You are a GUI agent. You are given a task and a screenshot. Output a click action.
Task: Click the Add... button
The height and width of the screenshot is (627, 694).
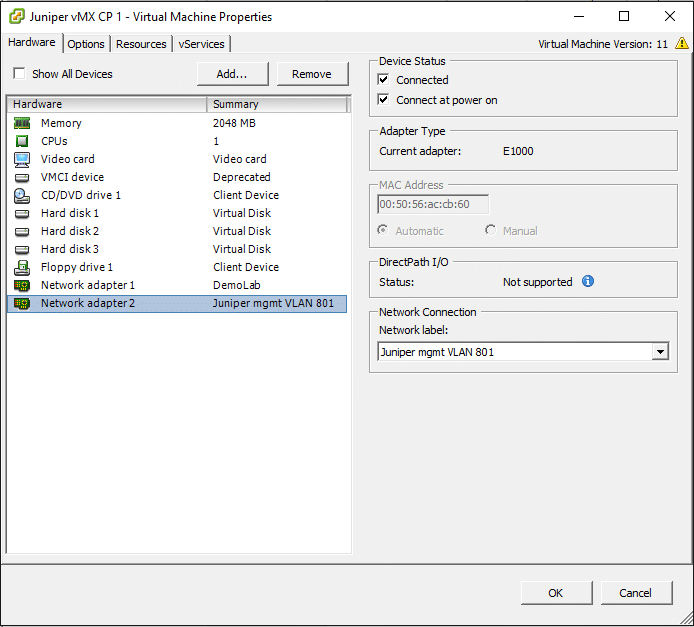[x=232, y=74]
